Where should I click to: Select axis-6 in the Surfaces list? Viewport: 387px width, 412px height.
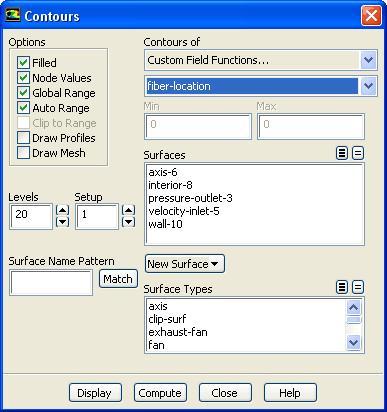click(254, 172)
